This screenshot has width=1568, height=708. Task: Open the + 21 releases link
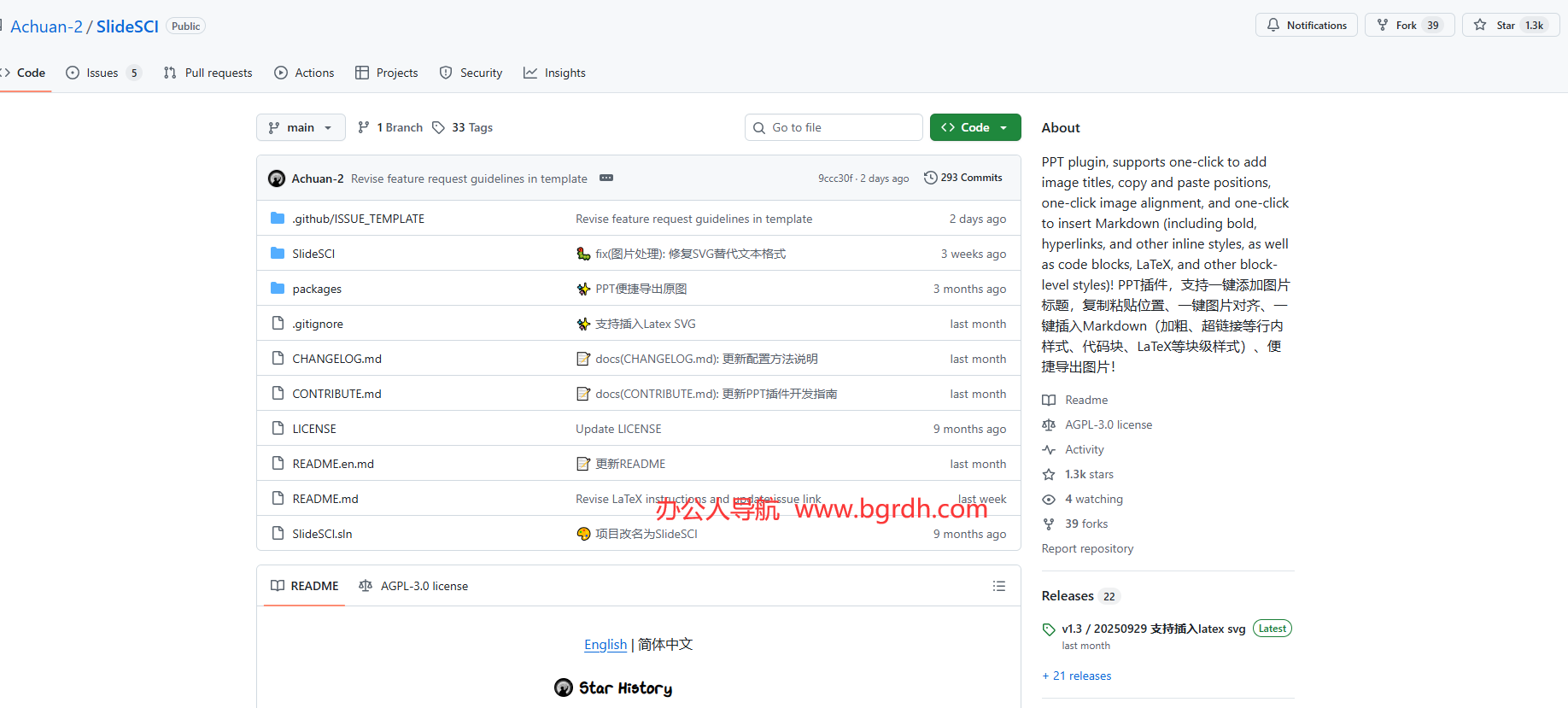[x=1077, y=676]
